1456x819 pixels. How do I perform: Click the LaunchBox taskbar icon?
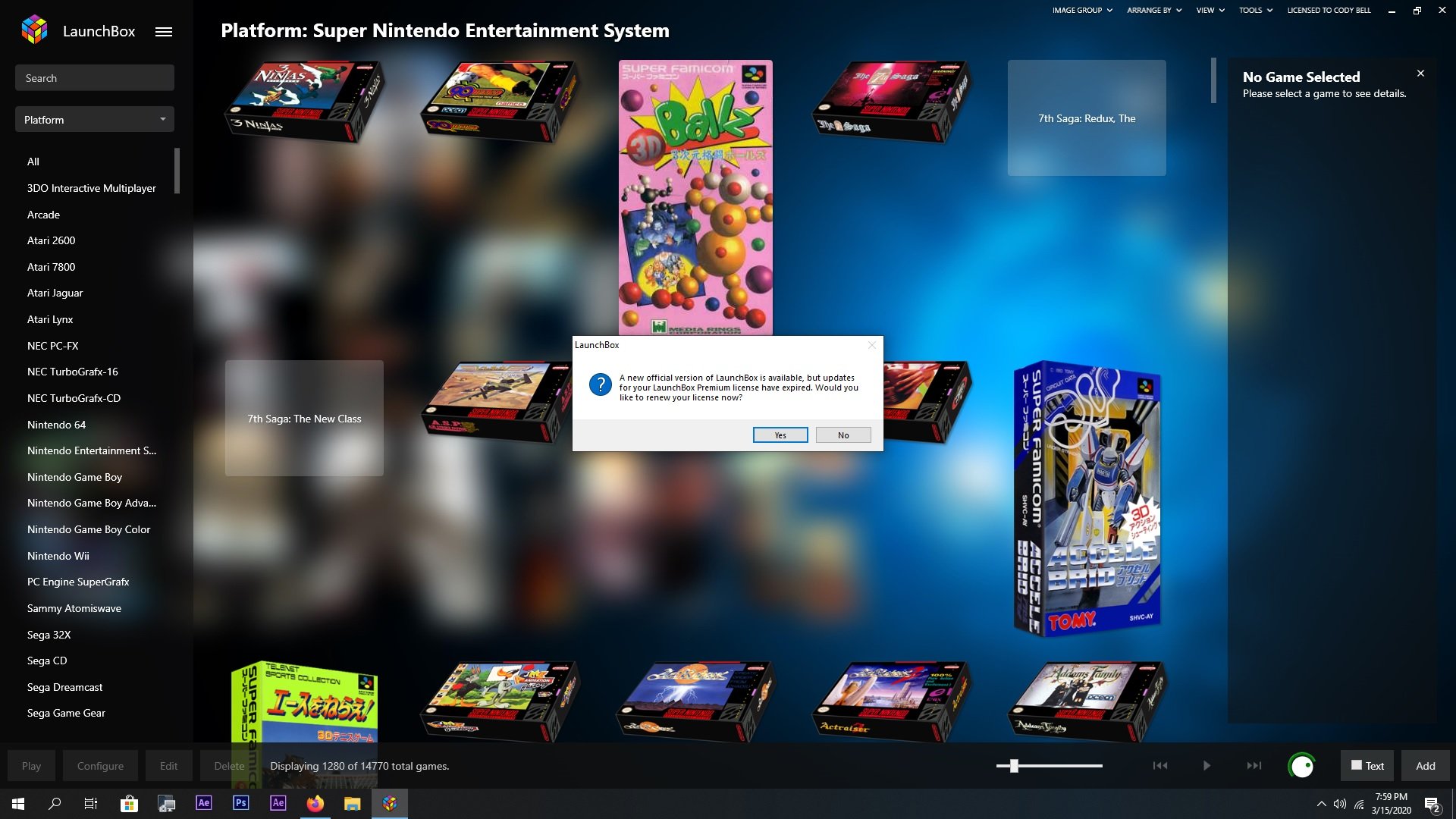390,803
